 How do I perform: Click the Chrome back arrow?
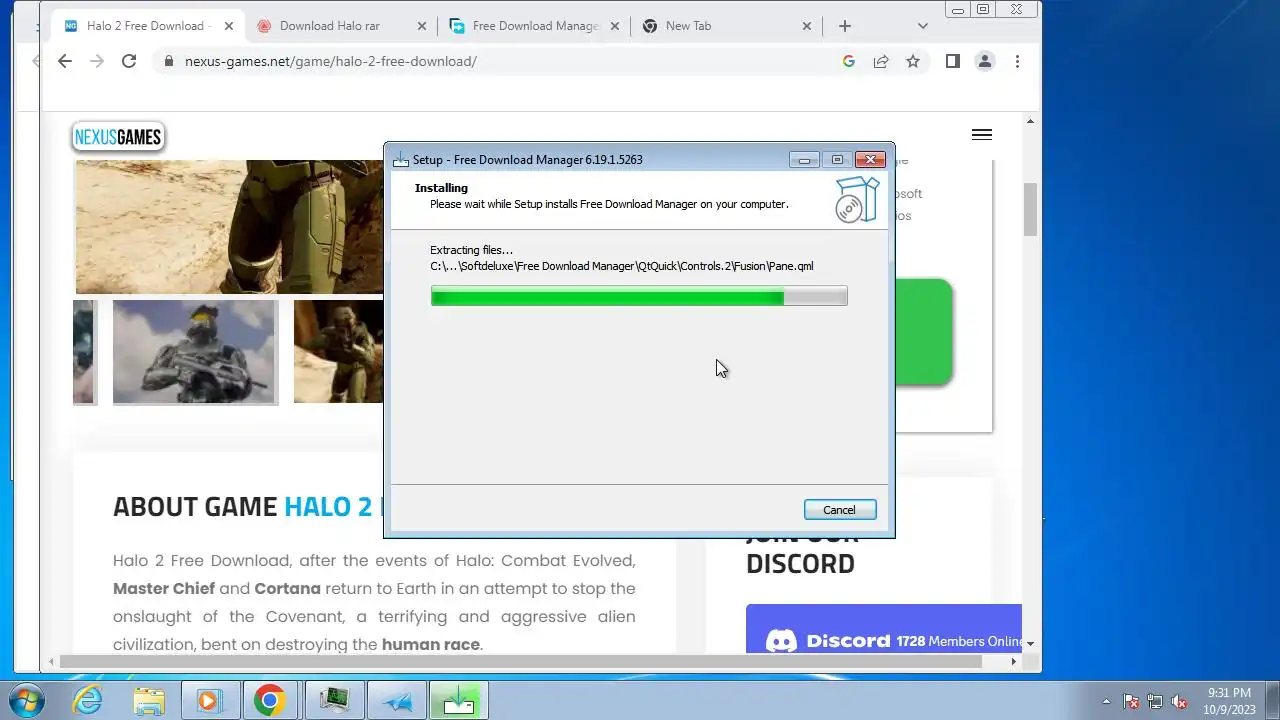pyautogui.click(x=65, y=61)
